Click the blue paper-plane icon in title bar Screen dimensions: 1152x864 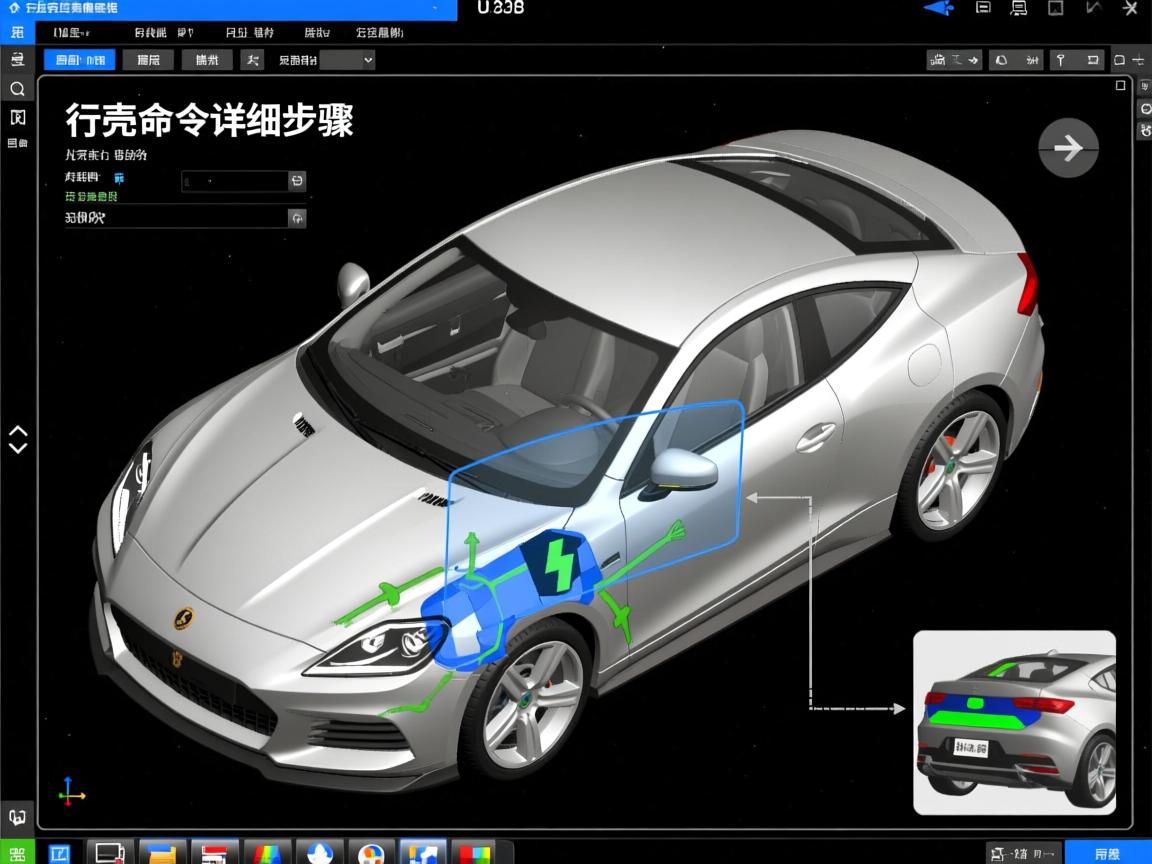[937, 8]
